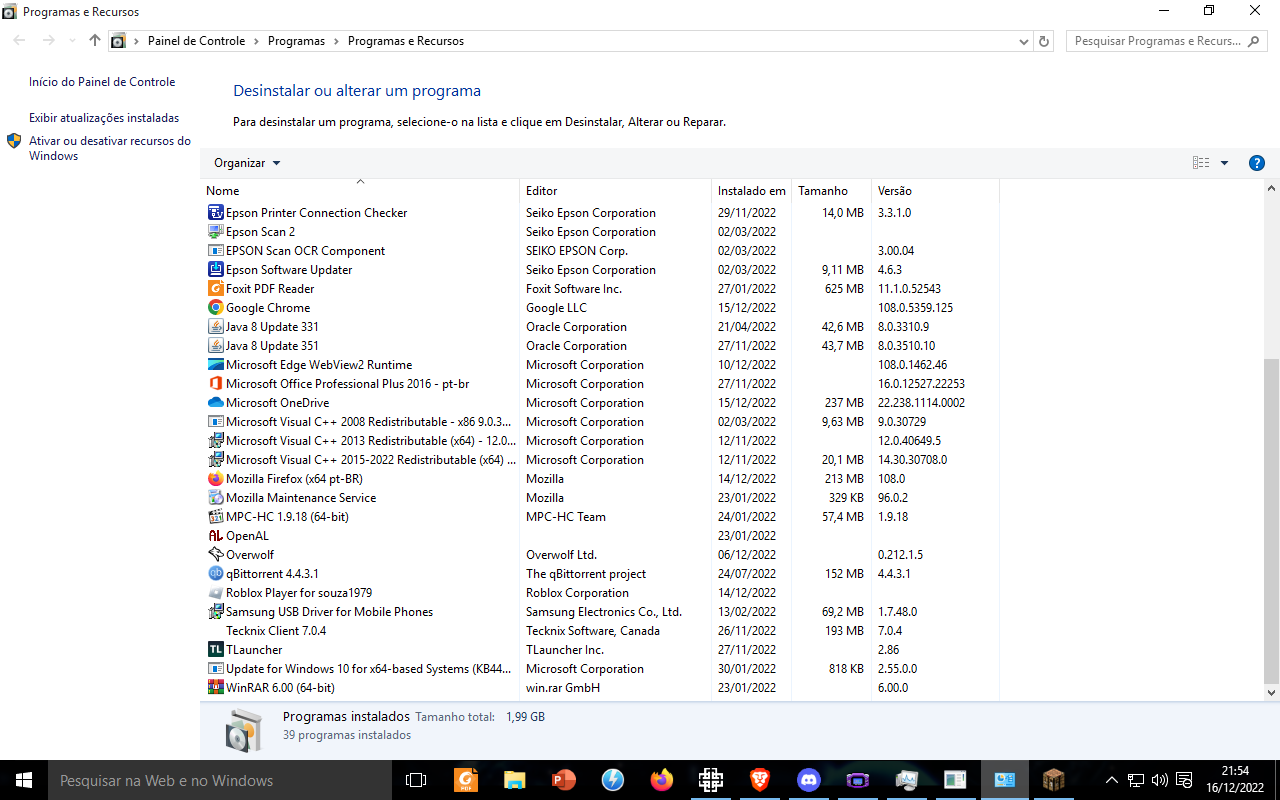Sort by the Instalado em column header
Screen dimensions: 1280x800
(751, 190)
